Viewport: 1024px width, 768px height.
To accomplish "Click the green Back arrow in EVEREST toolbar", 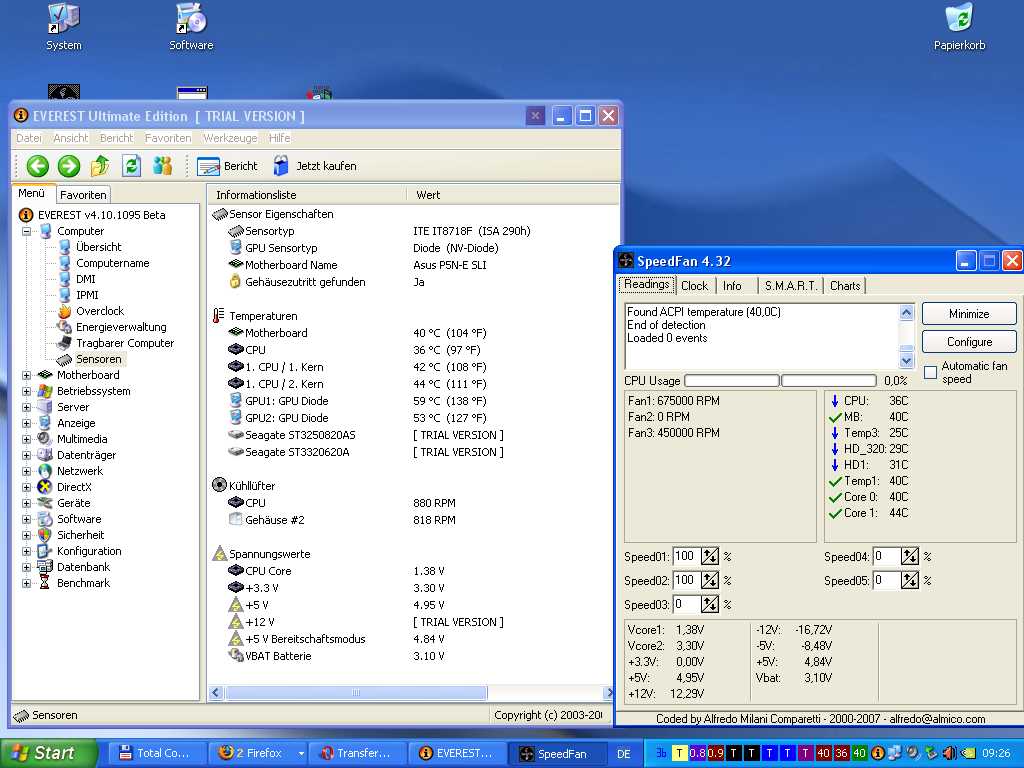I will 38,166.
